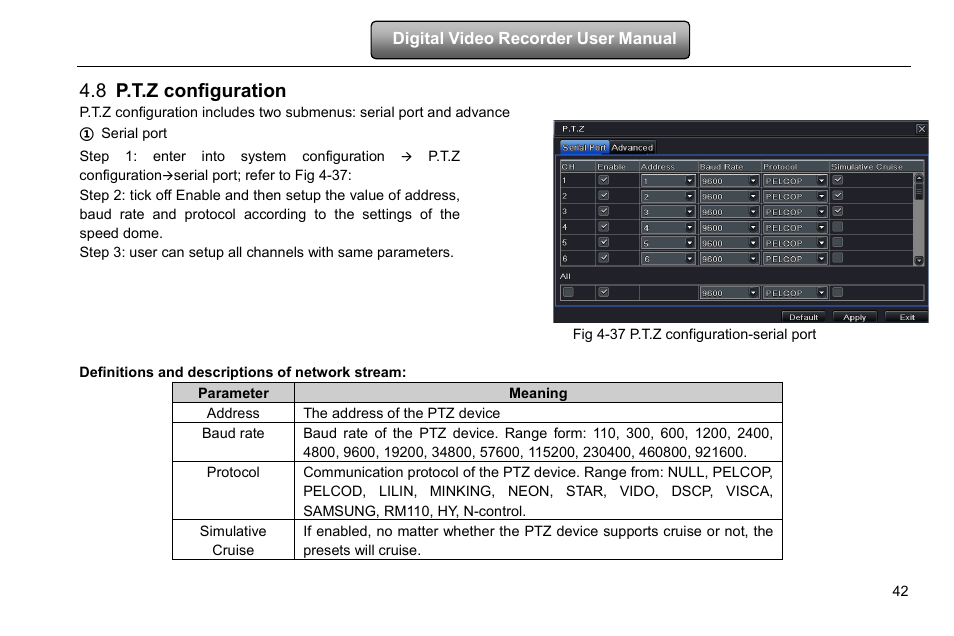Click the Address column header
Image resolution: width=954 pixels, height=636 pixels.
coord(658,166)
